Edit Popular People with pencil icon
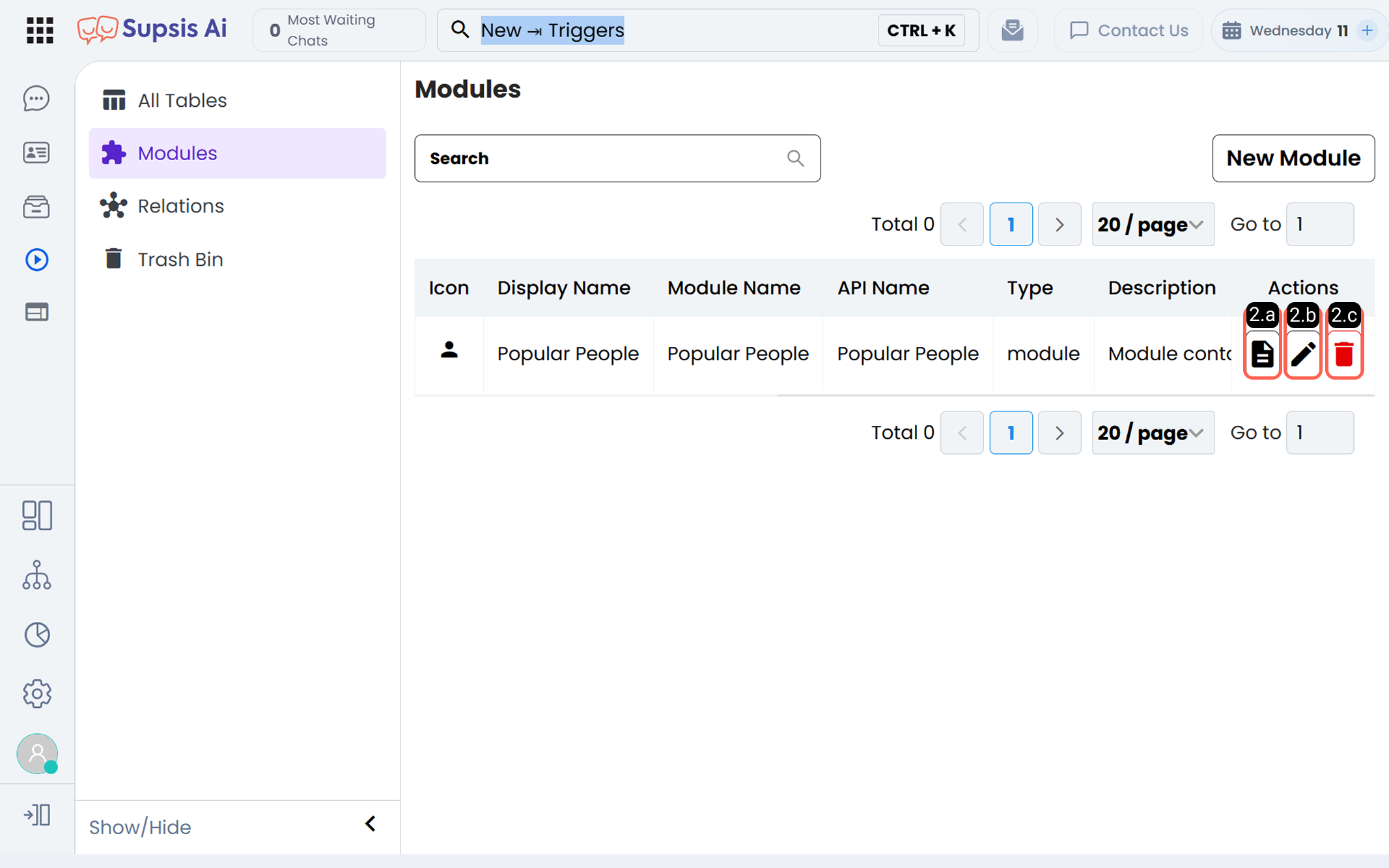 tap(1303, 354)
